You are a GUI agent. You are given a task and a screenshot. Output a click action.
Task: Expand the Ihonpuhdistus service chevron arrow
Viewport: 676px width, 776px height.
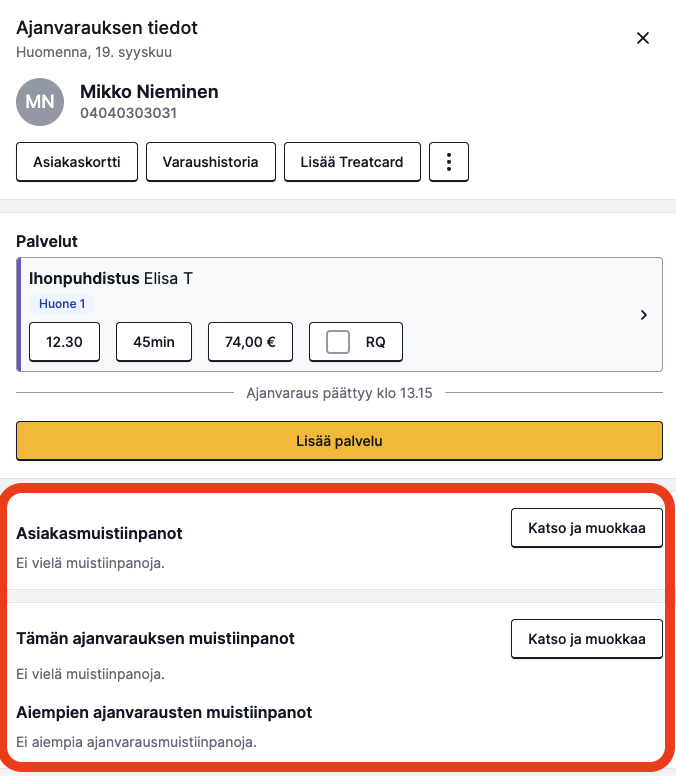point(644,315)
